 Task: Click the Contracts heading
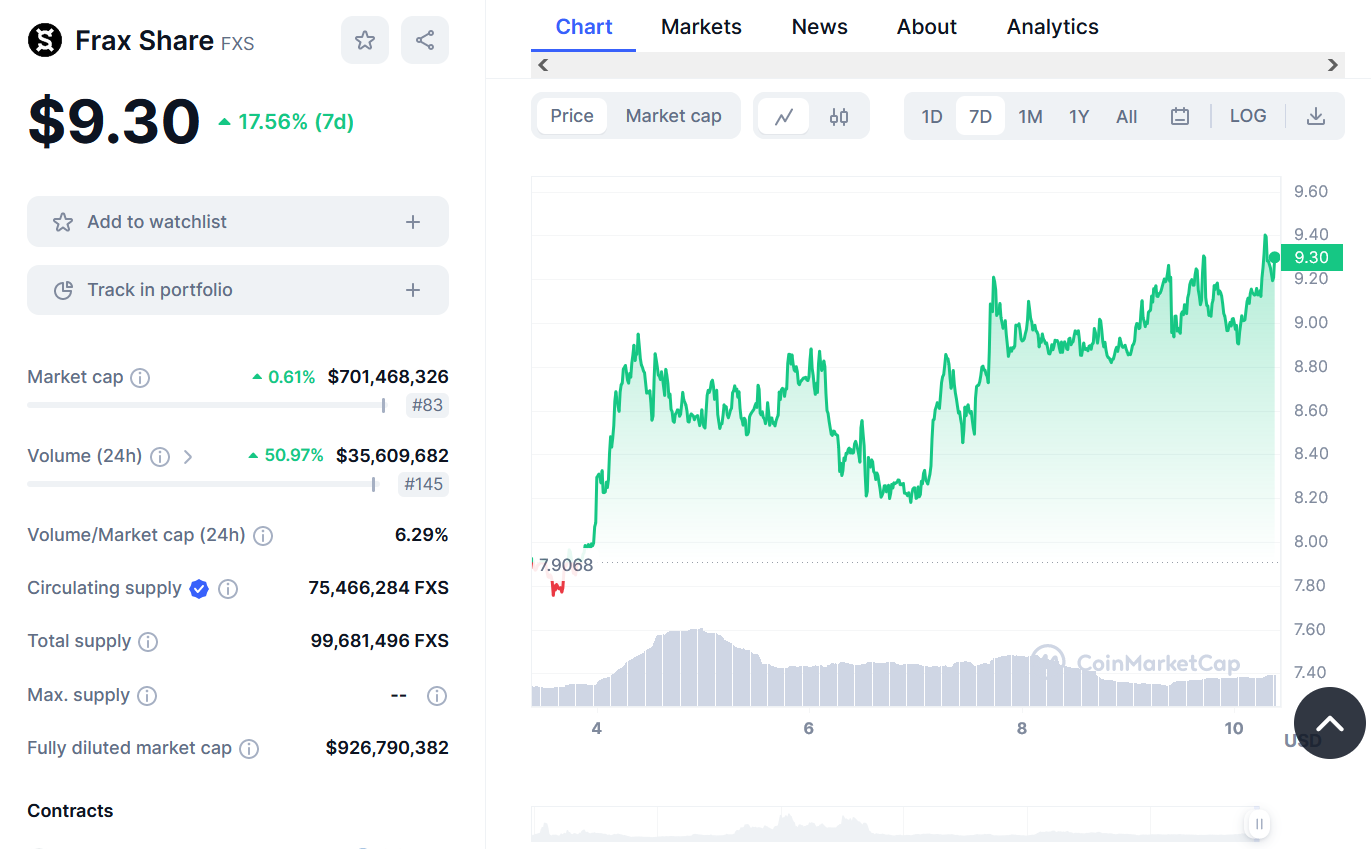[70, 811]
